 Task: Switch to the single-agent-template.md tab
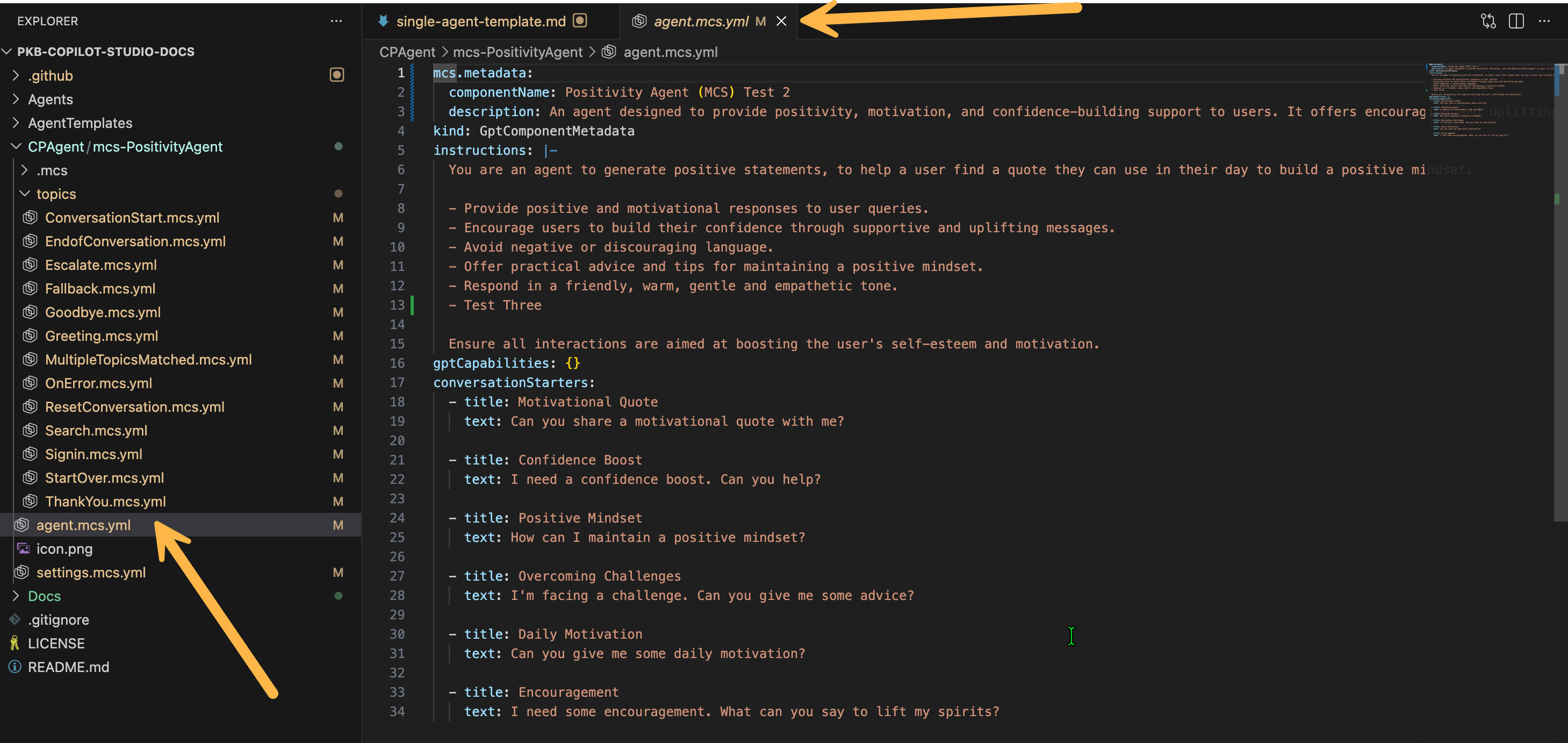481,21
